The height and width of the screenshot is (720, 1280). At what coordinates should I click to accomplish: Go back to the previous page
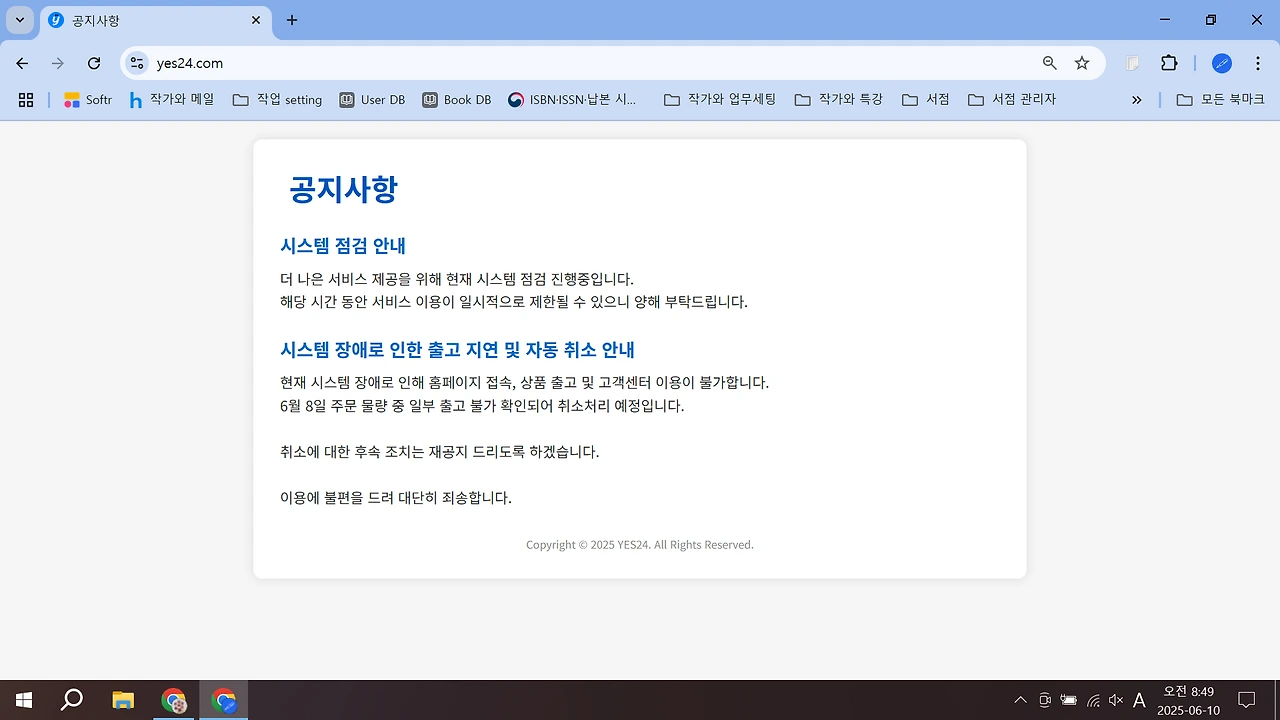22,63
